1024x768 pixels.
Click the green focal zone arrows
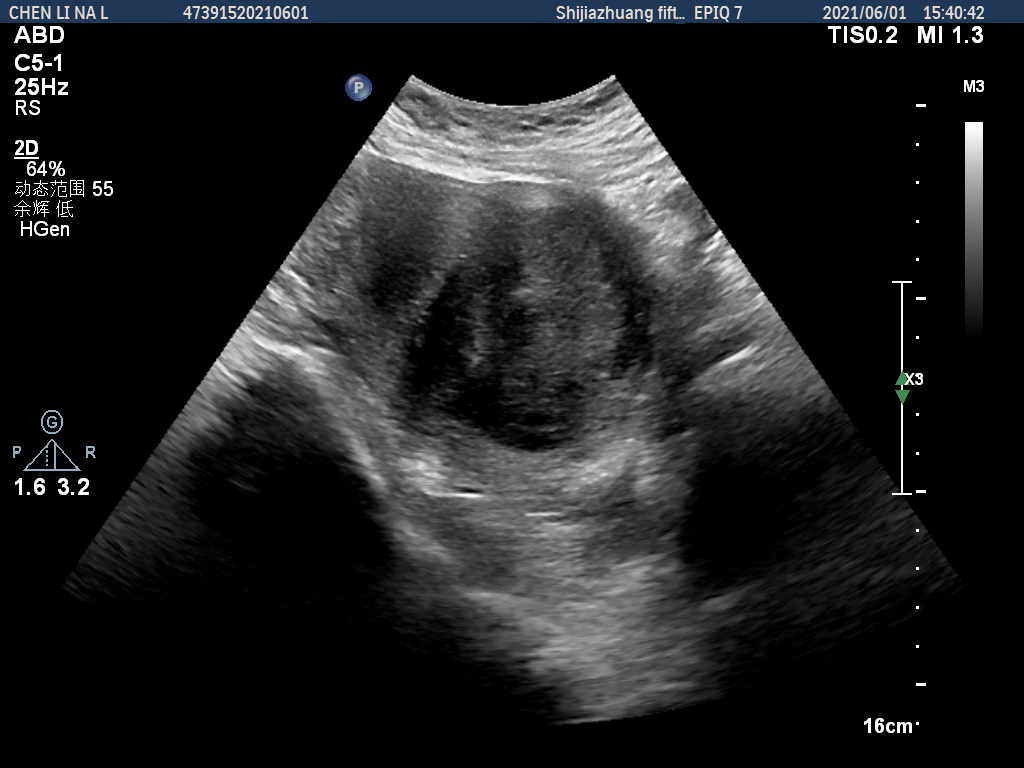click(902, 388)
